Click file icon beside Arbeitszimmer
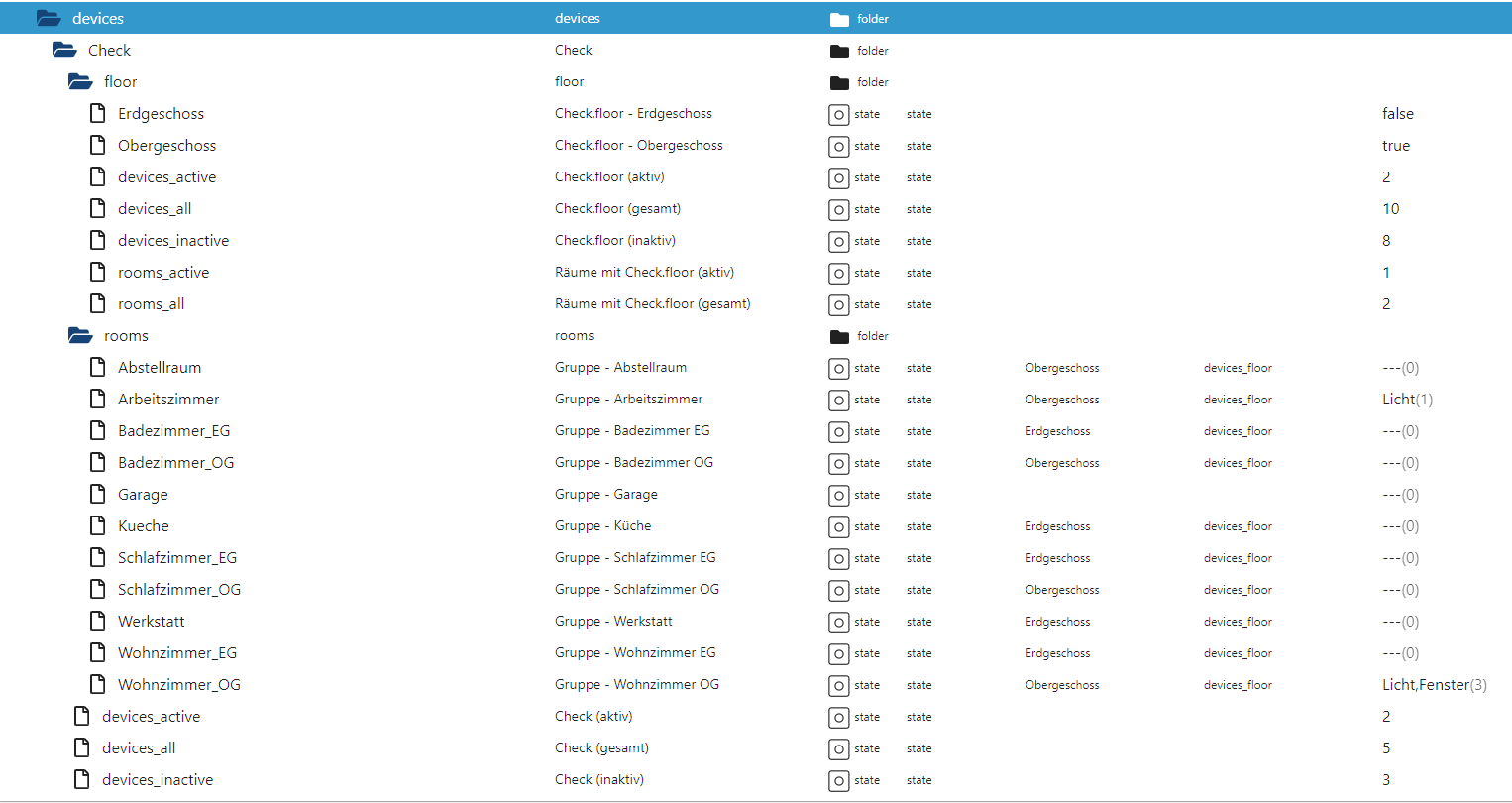The width and height of the screenshot is (1512, 803). (98, 399)
